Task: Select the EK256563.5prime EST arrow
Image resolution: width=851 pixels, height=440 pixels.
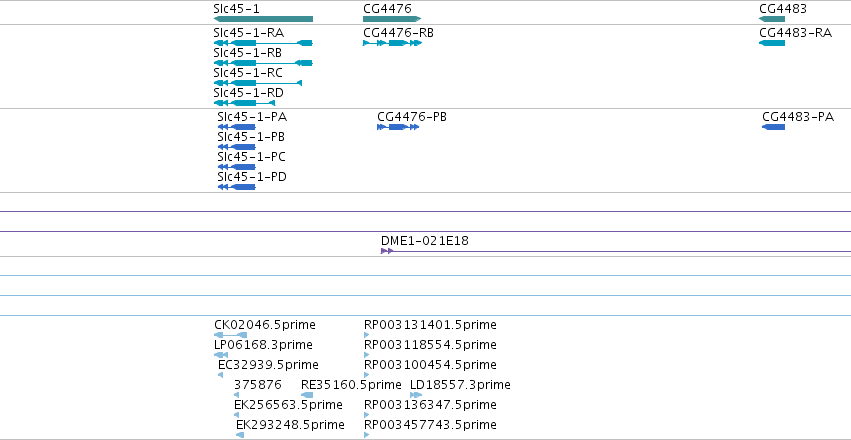Action: (x=237, y=415)
